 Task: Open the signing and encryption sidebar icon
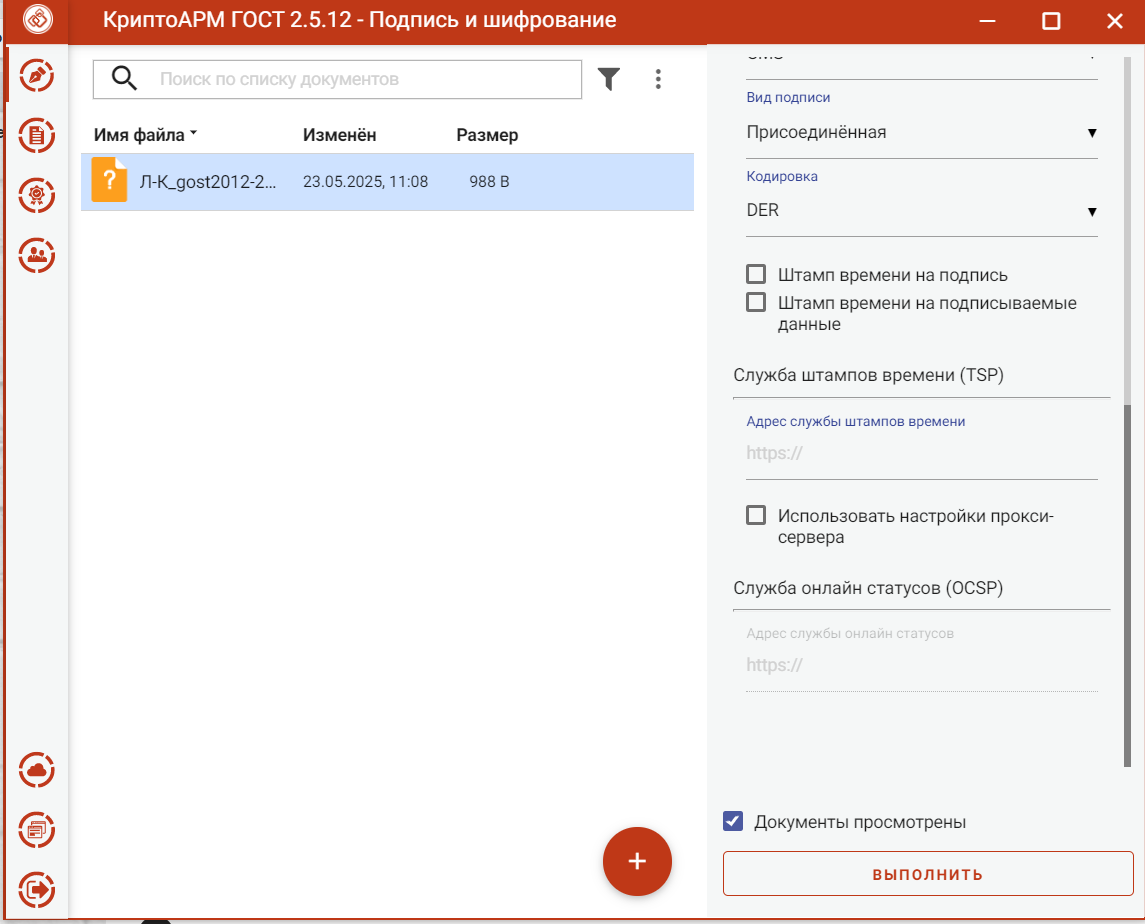click(x=37, y=75)
